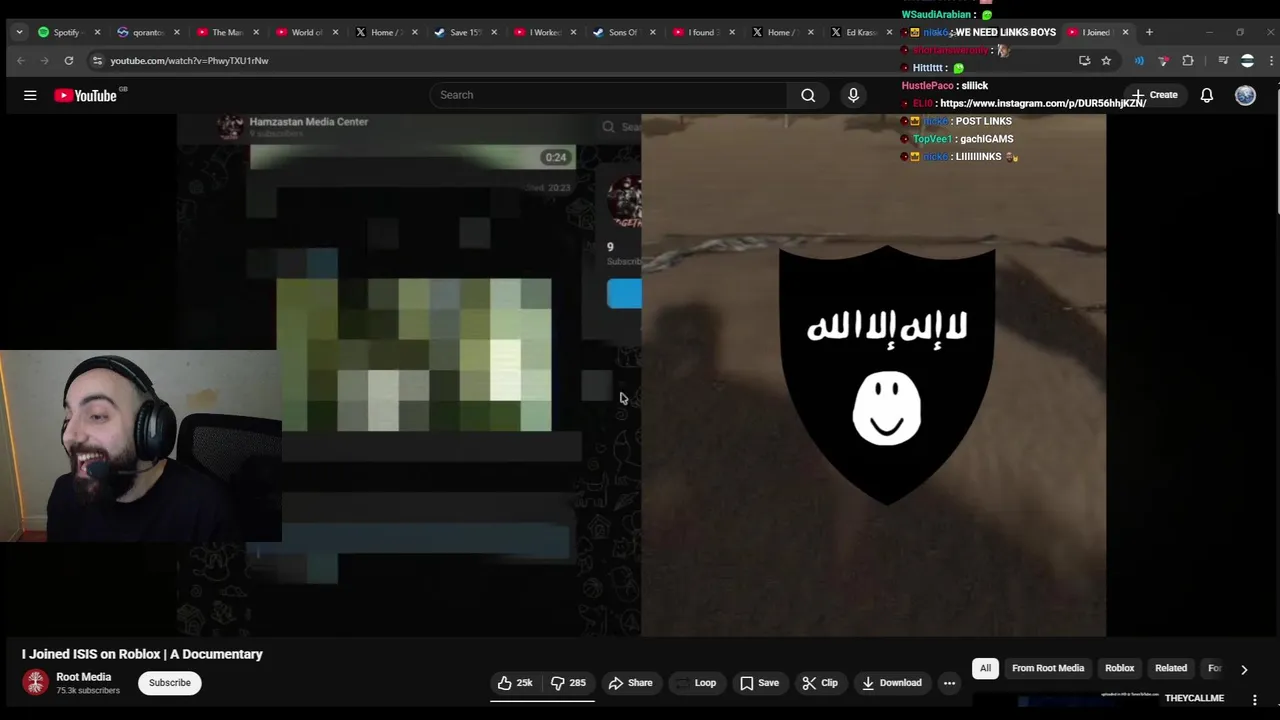The width and height of the screenshot is (1280, 720).
Task: Select the 'All' filter chip
Action: [985, 668]
